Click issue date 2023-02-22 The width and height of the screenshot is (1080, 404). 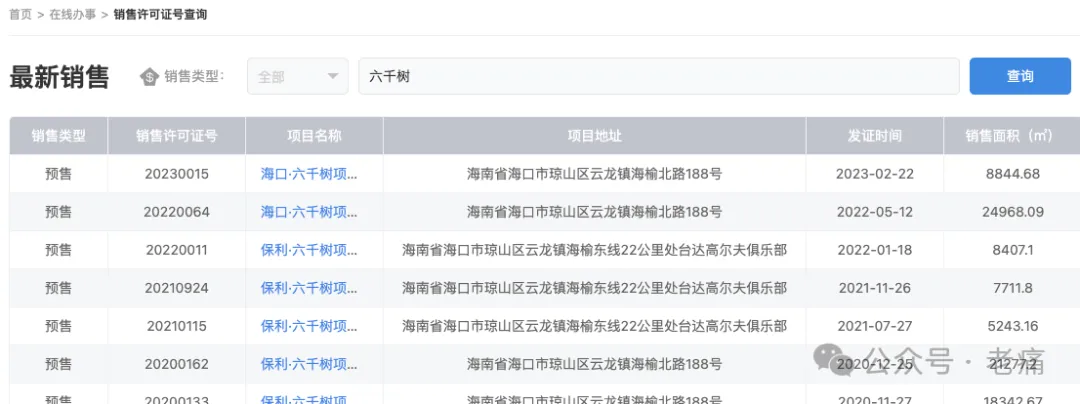(x=875, y=174)
